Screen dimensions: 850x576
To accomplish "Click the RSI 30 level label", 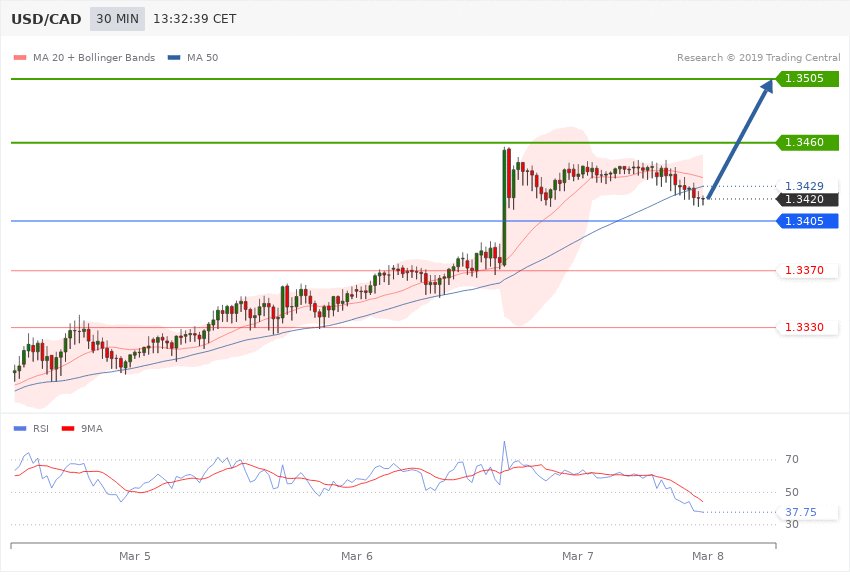I will 792,525.
